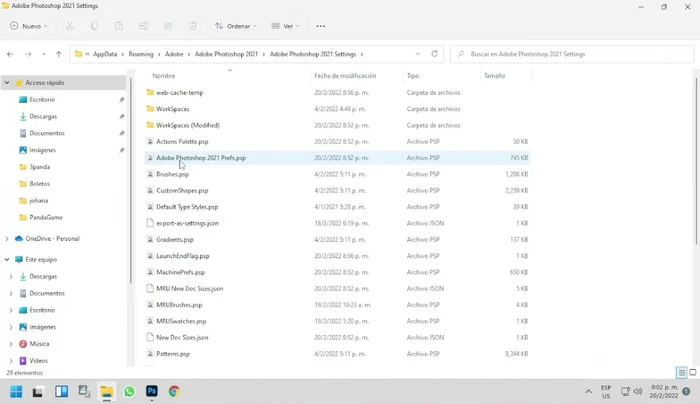This screenshot has width=700, height=404.
Task: Open the address bar history dropdown
Action: (417, 54)
